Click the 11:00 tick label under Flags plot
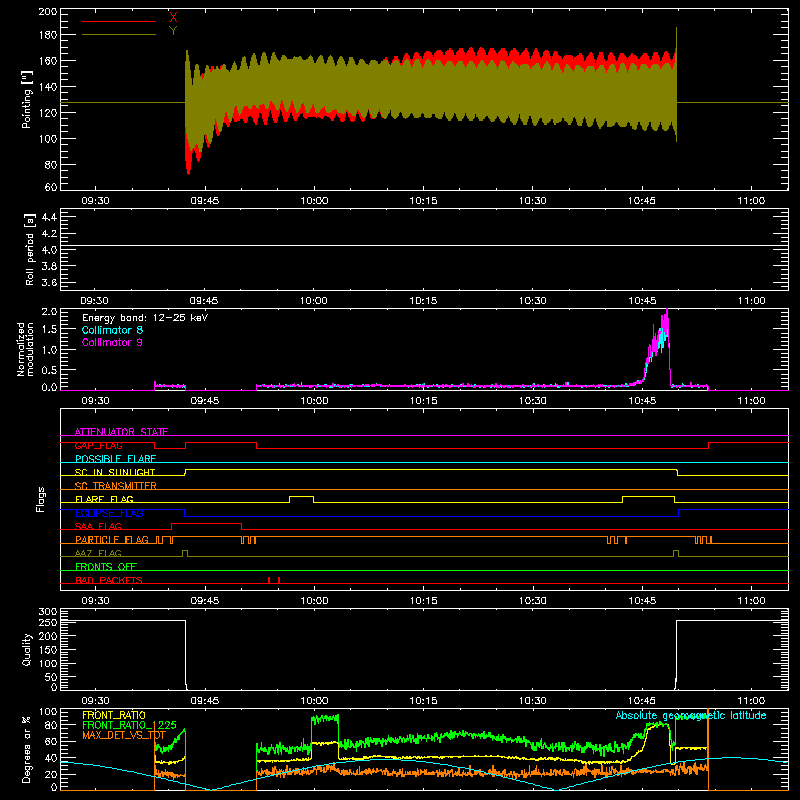The height and width of the screenshot is (800, 800). point(751,601)
